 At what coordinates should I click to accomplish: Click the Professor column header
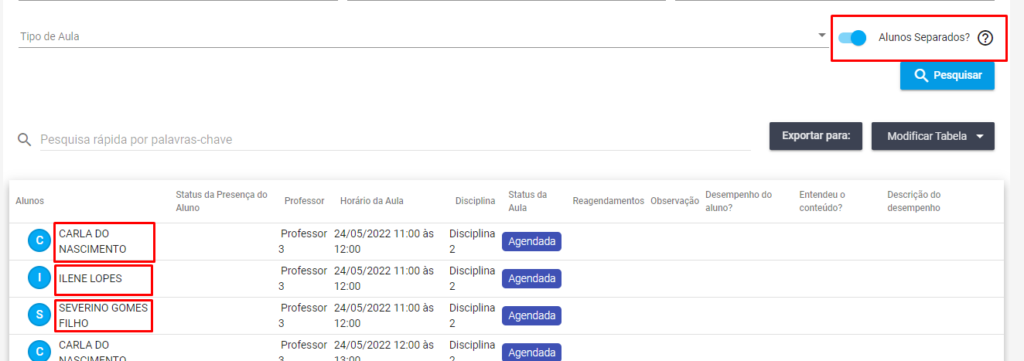click(304, 201)
